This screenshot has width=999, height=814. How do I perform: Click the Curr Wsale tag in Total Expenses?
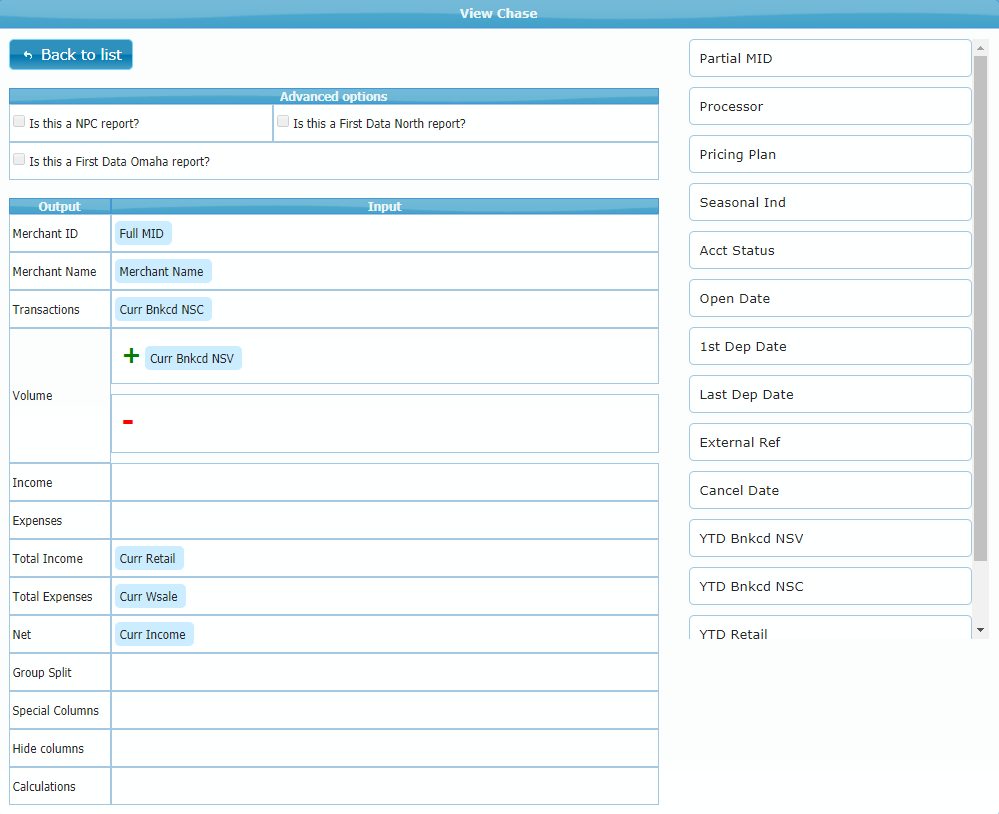[x=149, y=596]
